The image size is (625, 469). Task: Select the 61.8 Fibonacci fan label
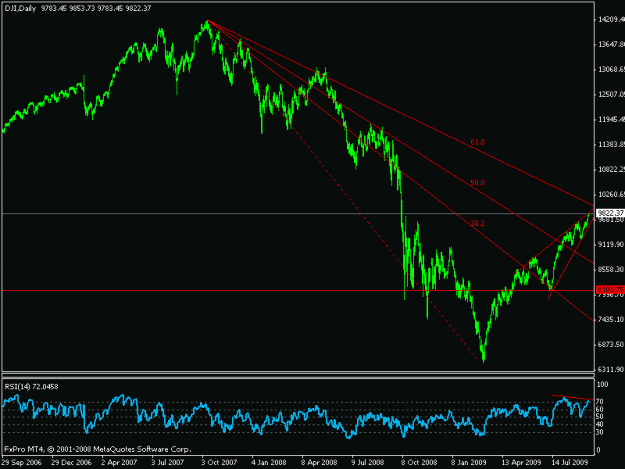point(478,142)
